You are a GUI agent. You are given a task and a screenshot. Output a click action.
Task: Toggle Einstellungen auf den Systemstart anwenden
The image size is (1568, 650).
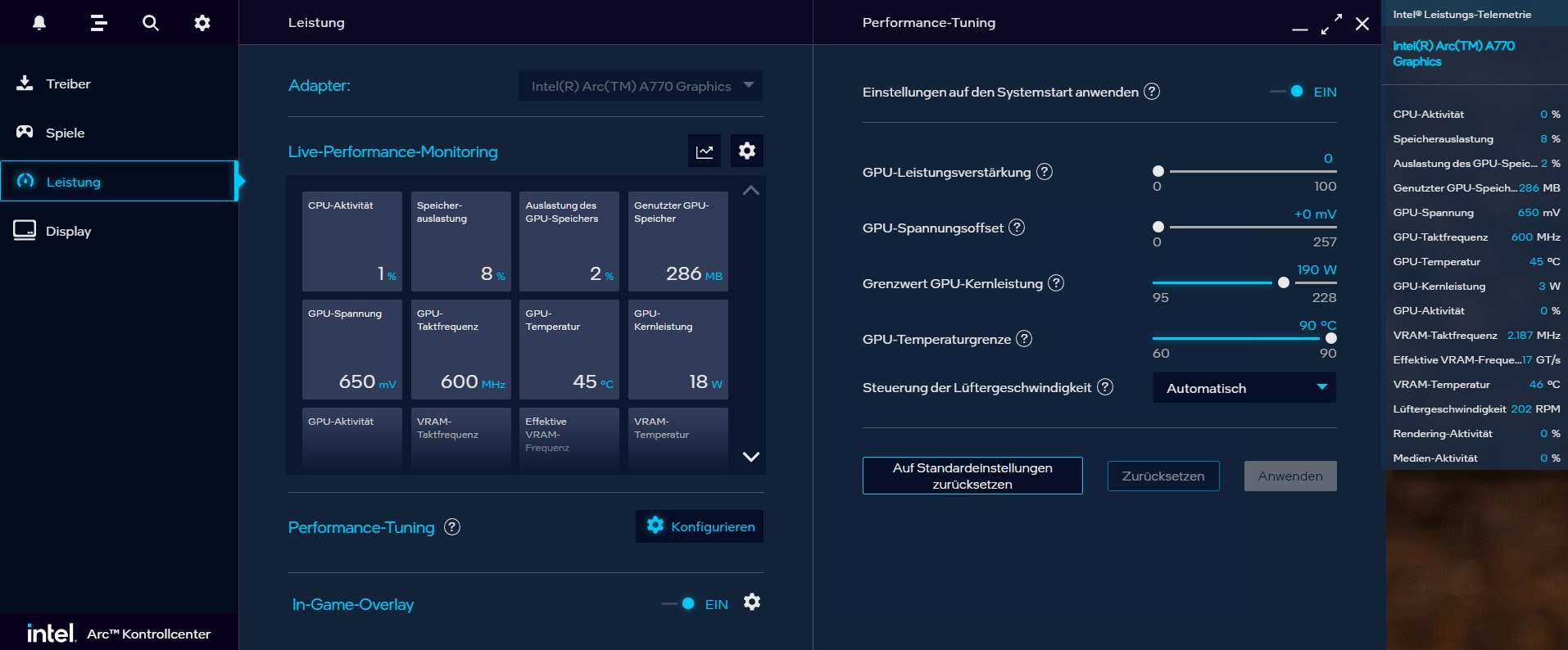pos(1288,92)
